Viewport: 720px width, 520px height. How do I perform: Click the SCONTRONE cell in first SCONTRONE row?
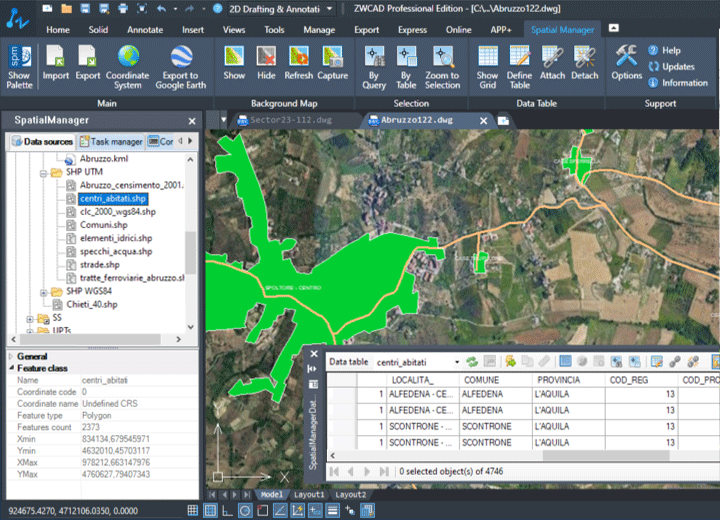[x=495, y=426]
